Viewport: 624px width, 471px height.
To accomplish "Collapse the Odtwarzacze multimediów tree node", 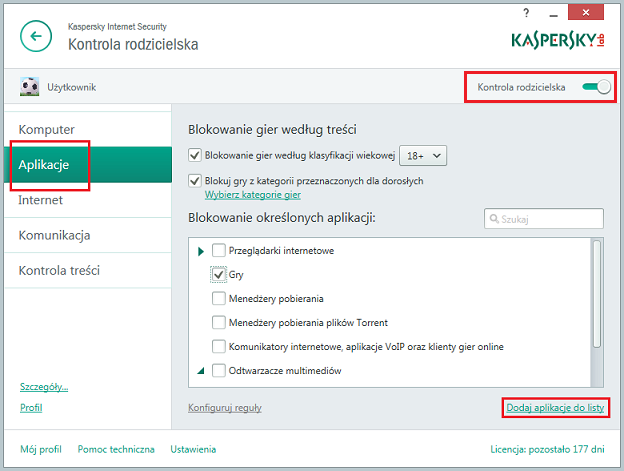I will [x=201, y=371].
